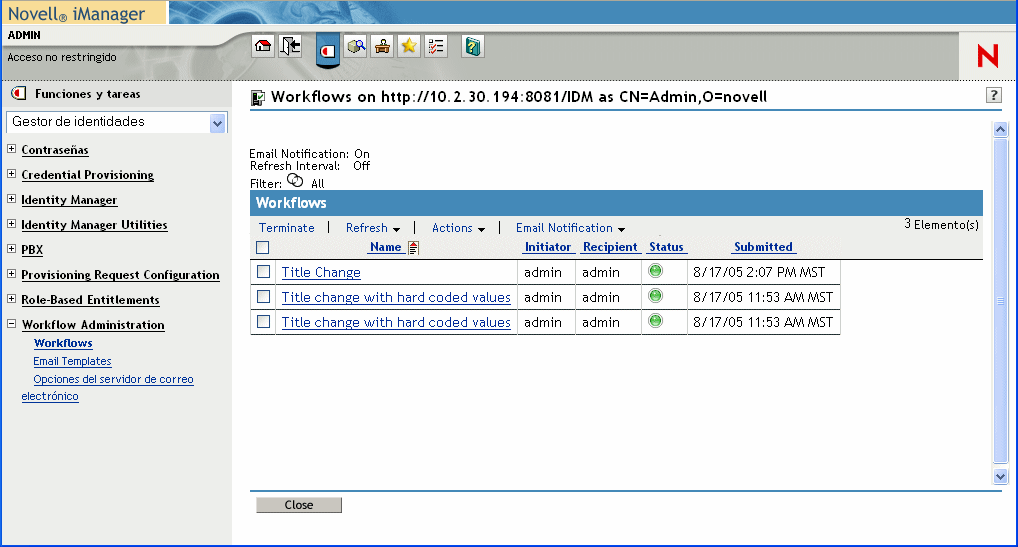Sort by Submitted column header
Screen dimensions: 1018x547
[764, 247]
